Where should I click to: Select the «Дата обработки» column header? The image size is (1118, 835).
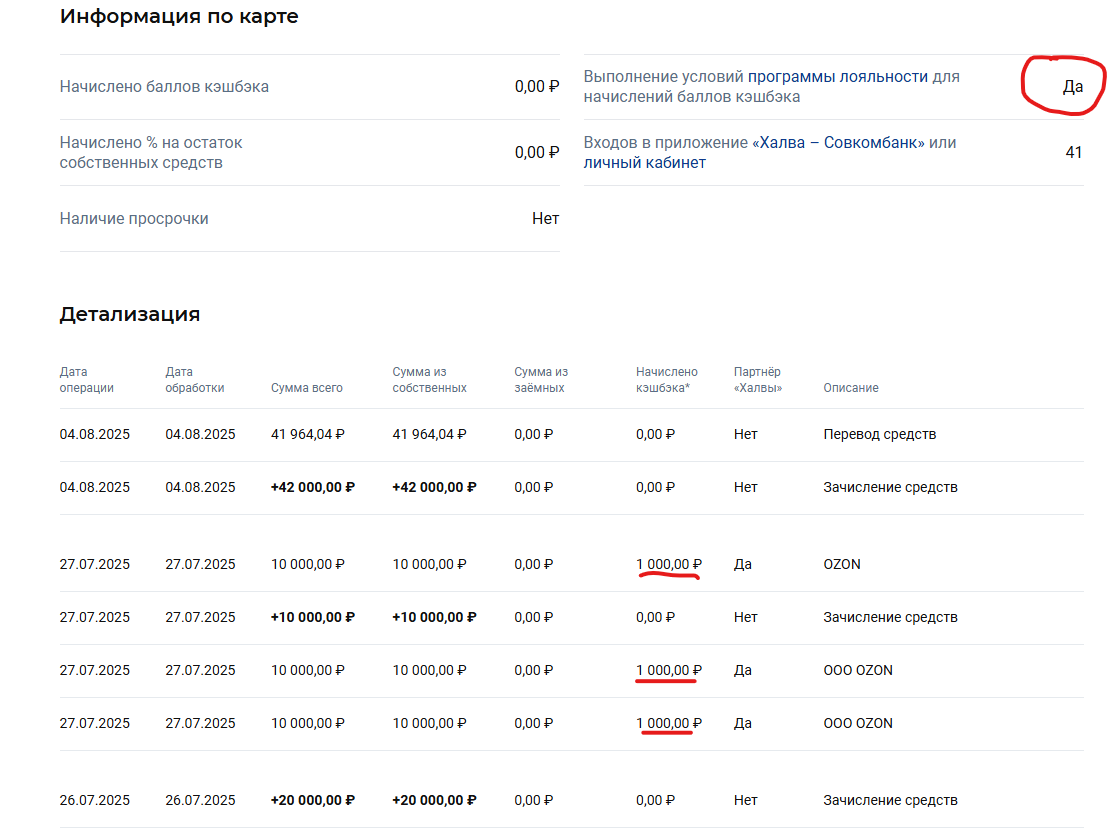coord(195,380)
